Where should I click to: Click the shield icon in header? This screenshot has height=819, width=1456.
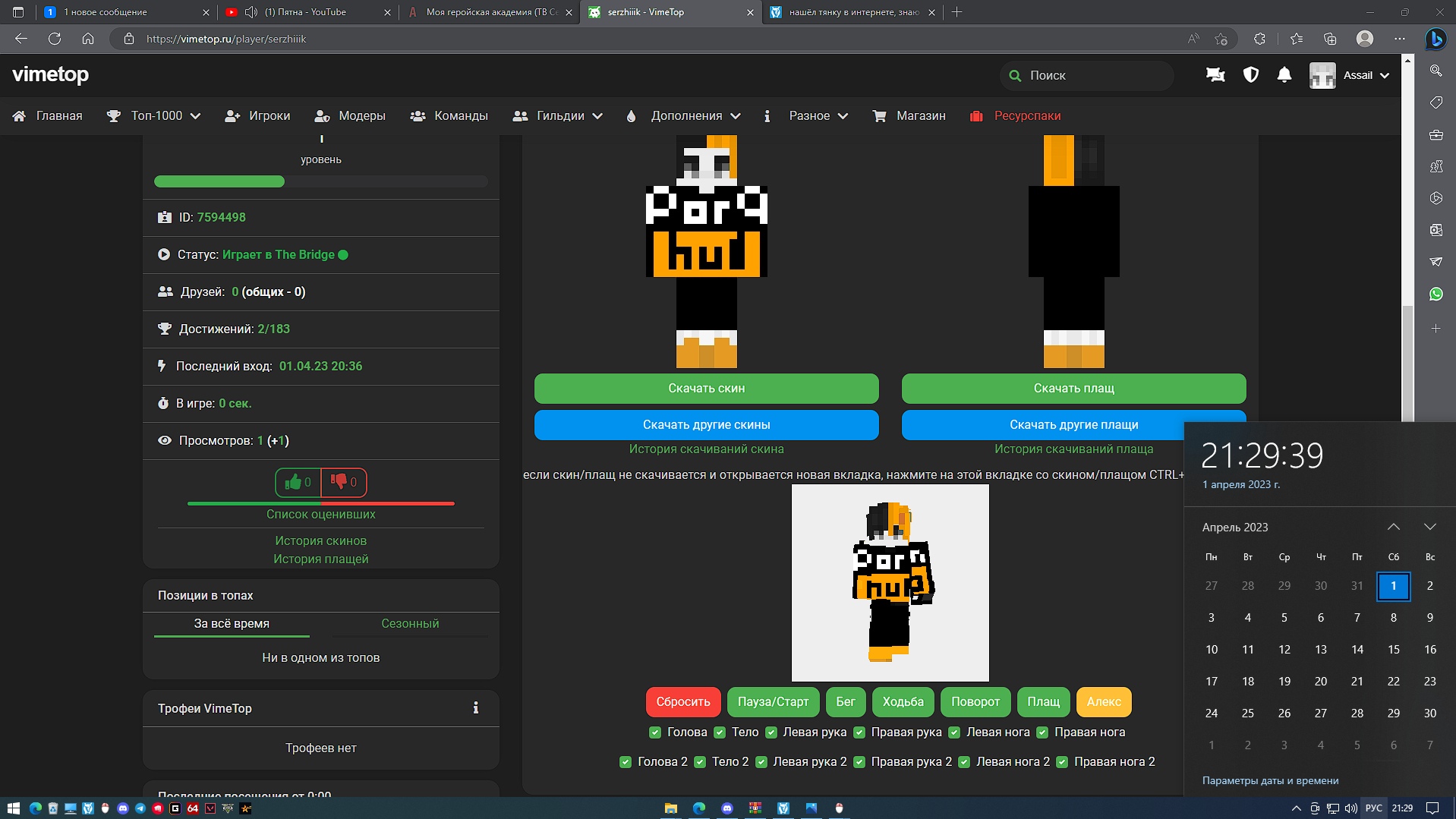pos(1250,74)
